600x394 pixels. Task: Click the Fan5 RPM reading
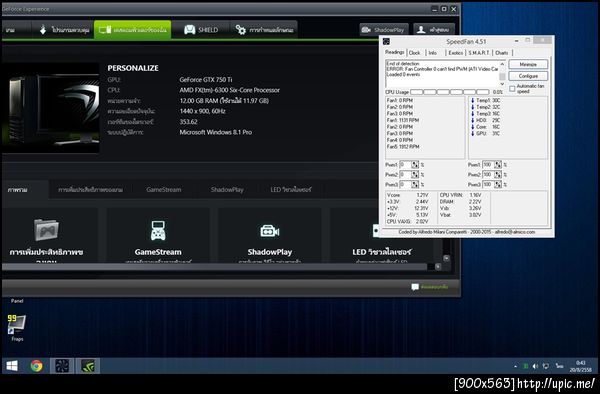[x=403, y=147]
